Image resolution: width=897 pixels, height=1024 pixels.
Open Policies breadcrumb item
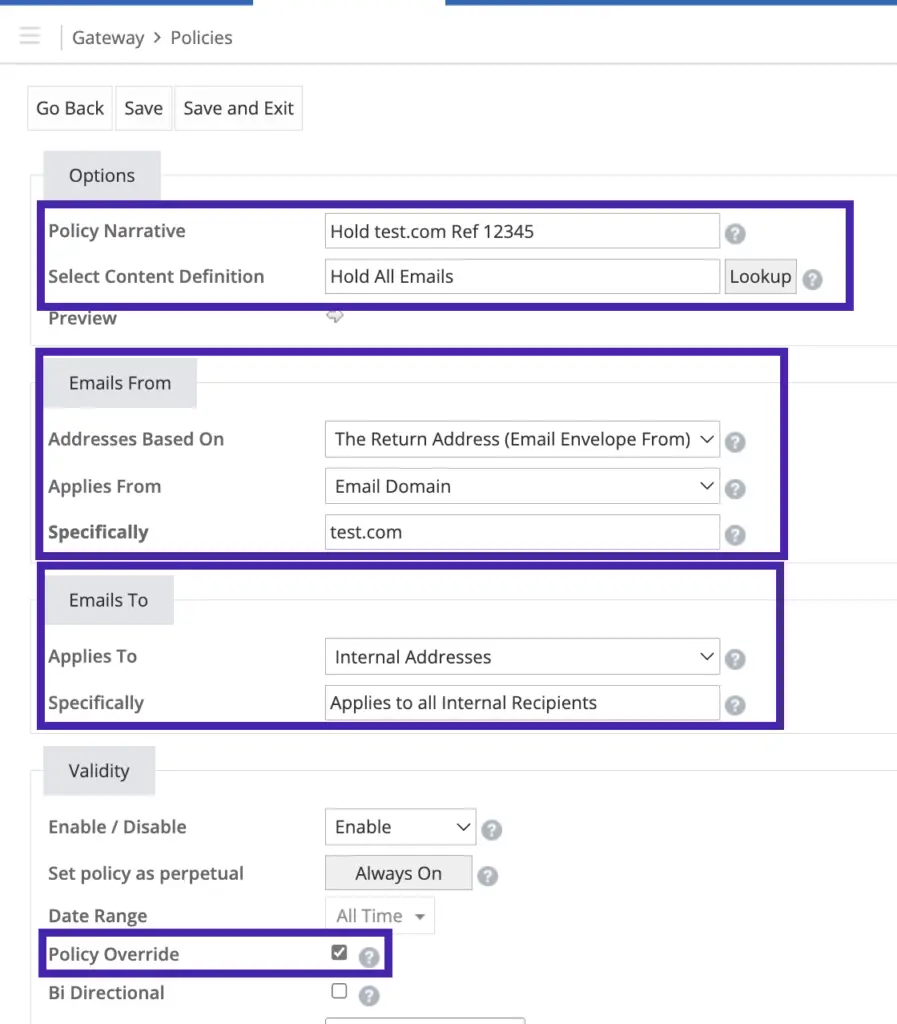(201, 38)
